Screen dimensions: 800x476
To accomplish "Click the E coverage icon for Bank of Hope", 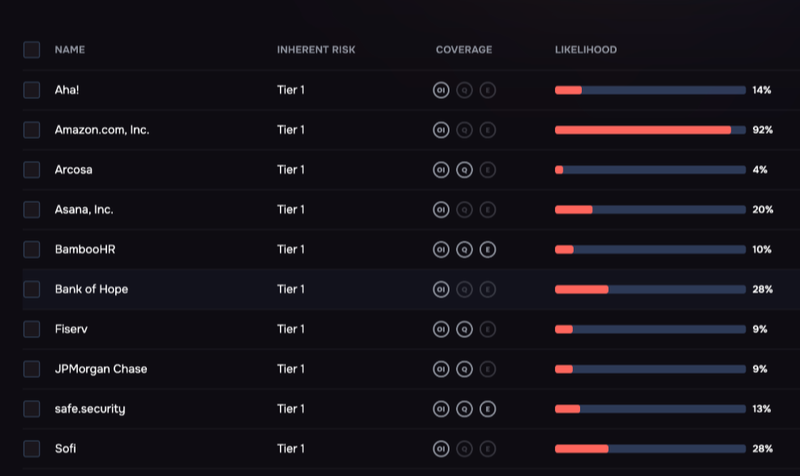I will pyautogui.click(x=487, y=289).
